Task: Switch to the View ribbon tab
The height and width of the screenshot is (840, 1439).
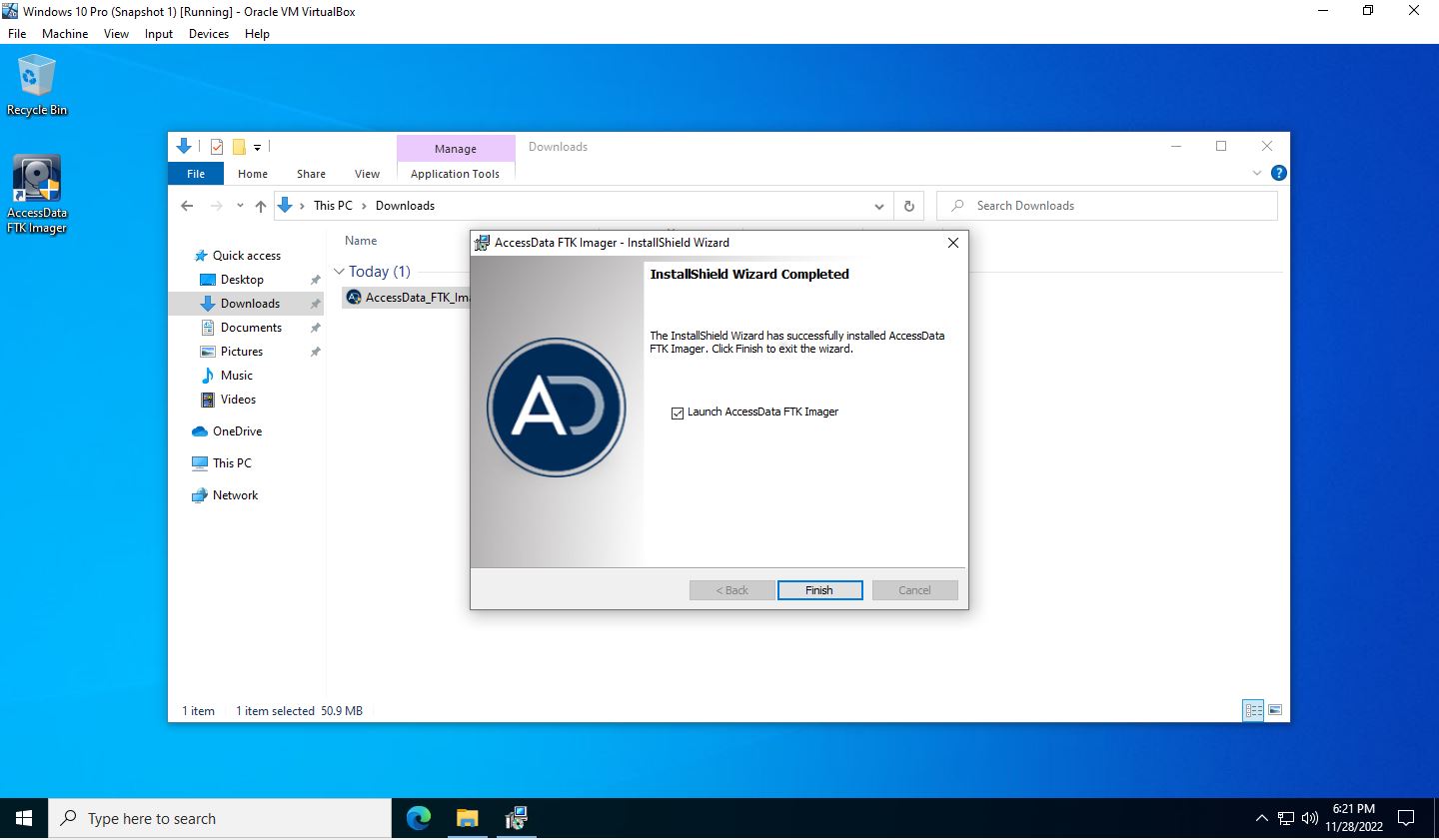Action: coord(367,174)
